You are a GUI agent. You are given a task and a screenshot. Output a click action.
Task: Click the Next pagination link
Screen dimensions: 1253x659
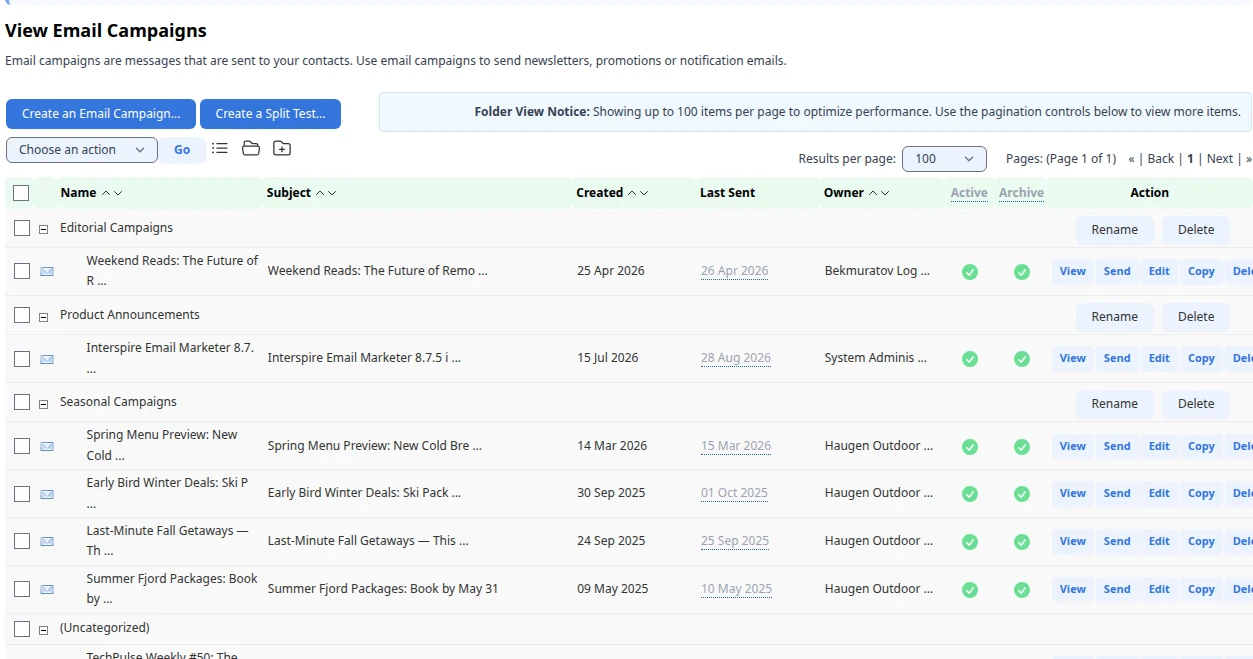pos(1220,159)
